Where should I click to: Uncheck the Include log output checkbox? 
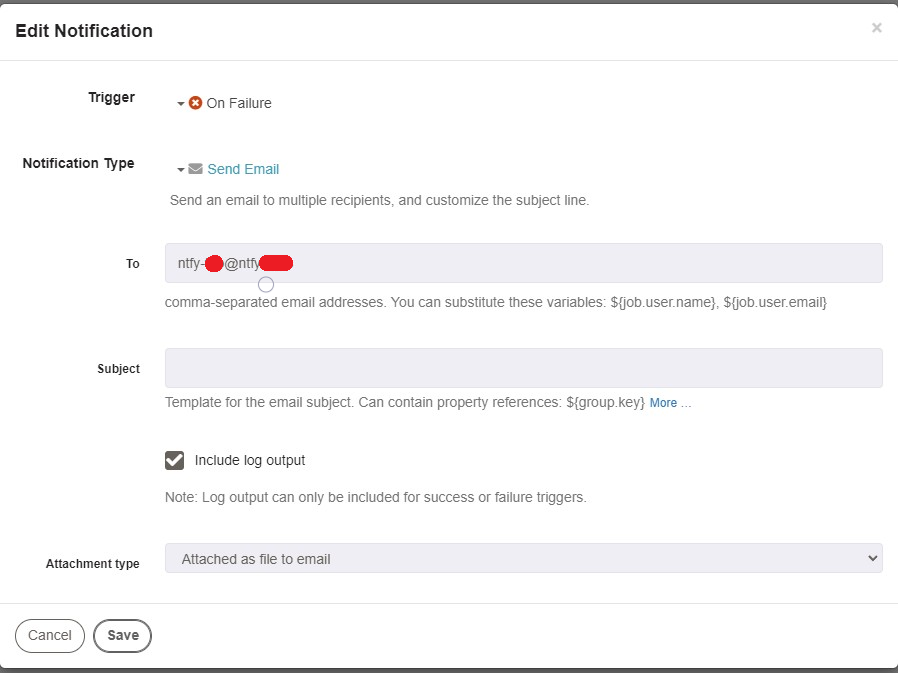174,460
